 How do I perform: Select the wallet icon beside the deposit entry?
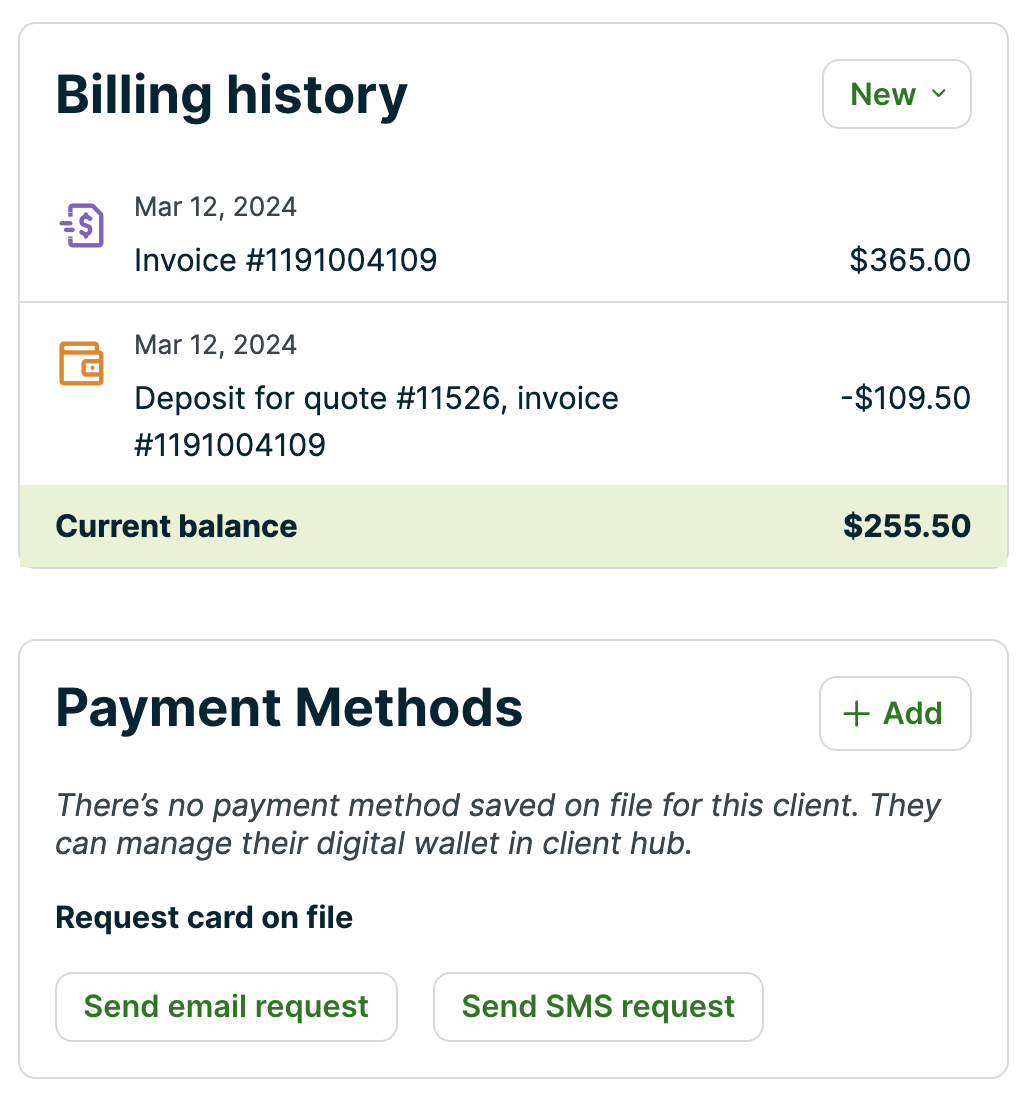82,363
